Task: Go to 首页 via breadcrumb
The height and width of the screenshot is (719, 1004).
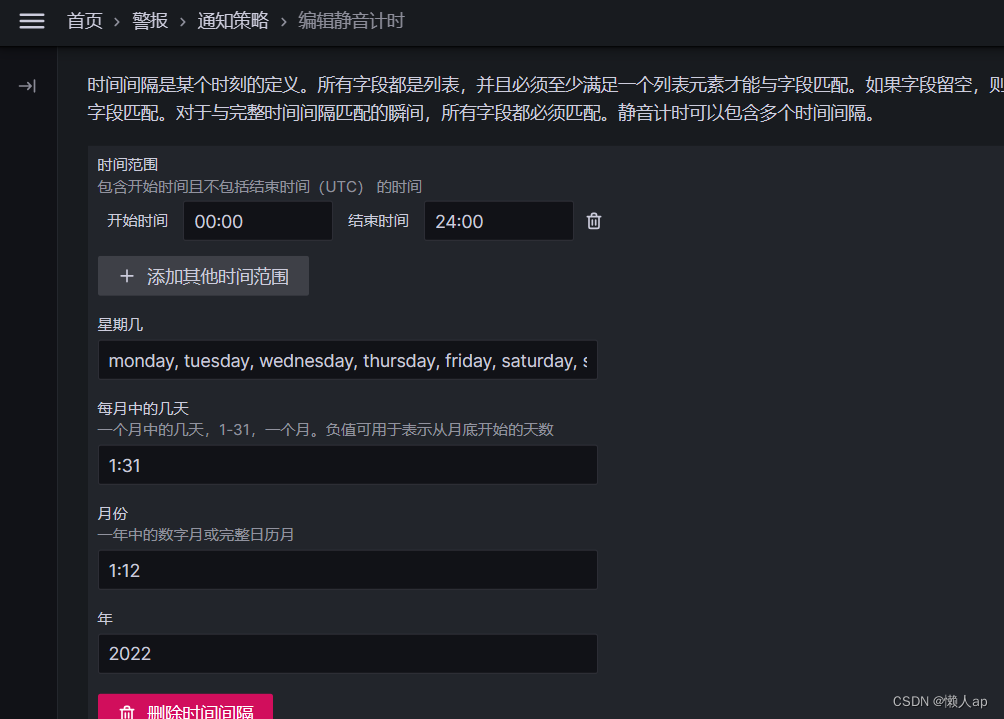Action: tap(85, 21)
